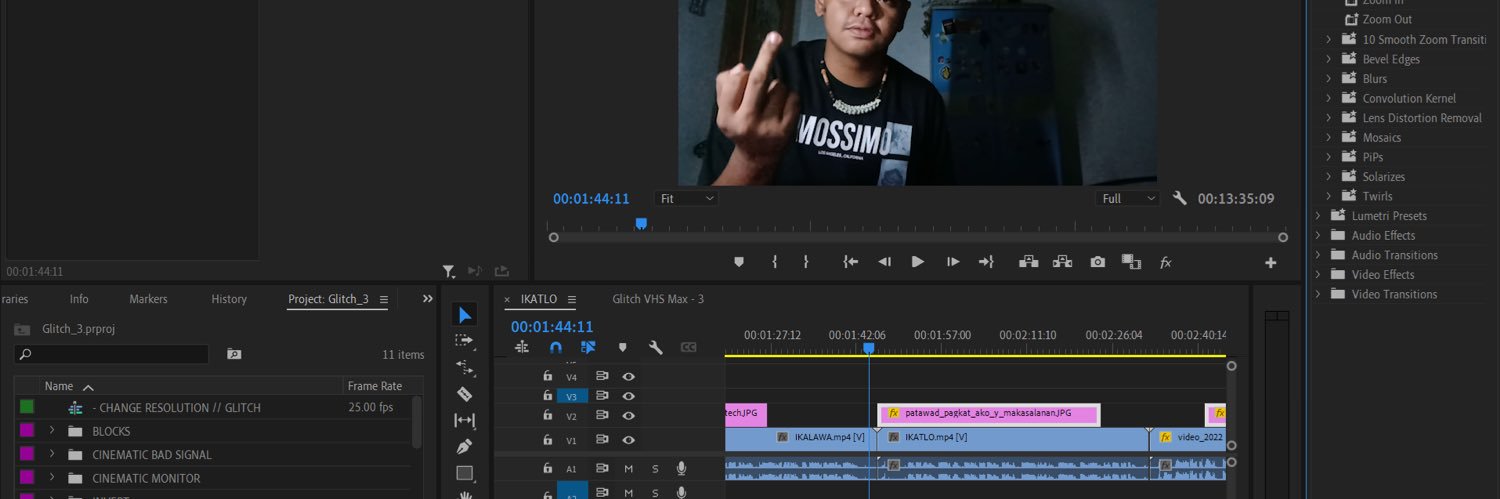Open timeline display settings wrench
The height and width of the screenshot is (499, 1500).
pos(656,347)
